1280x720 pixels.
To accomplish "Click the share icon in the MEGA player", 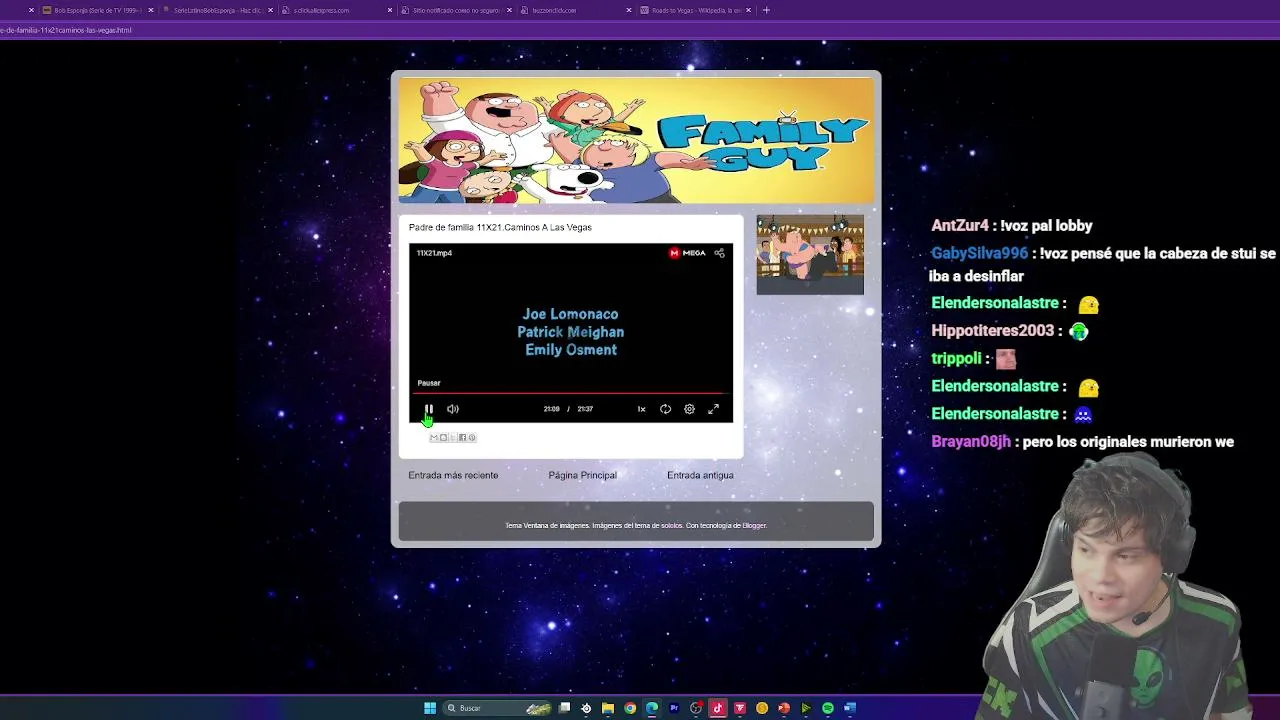I will point(719,253).
